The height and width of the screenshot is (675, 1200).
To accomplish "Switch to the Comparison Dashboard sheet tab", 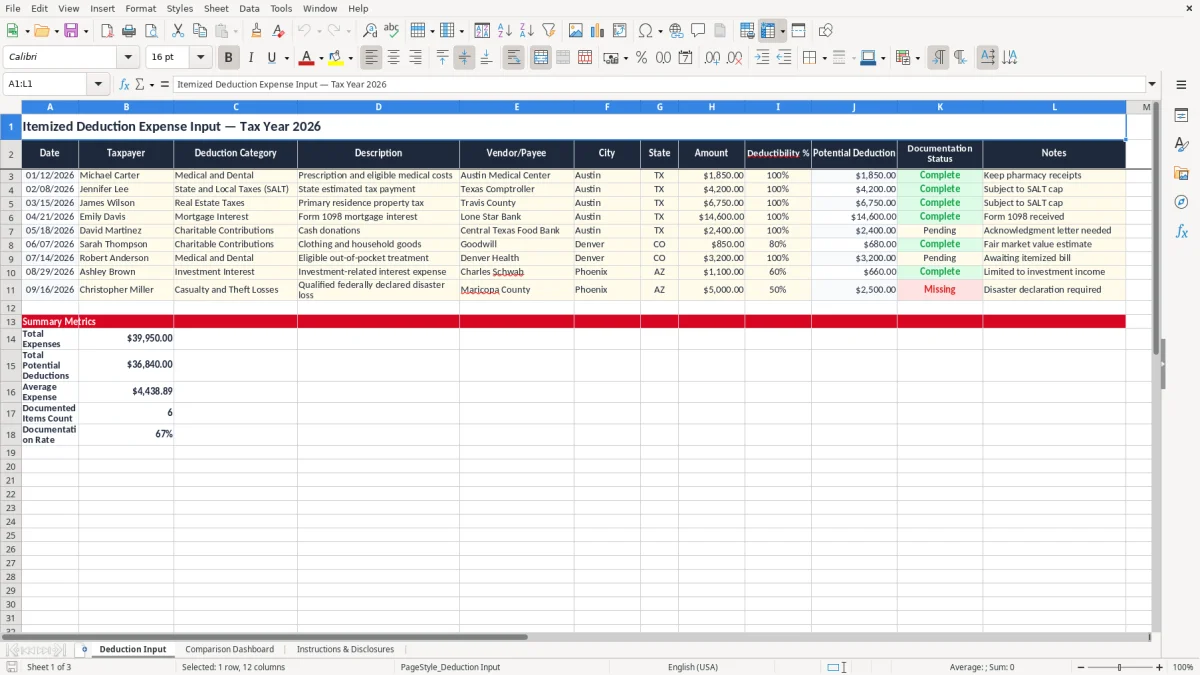I will click(229, 649).
